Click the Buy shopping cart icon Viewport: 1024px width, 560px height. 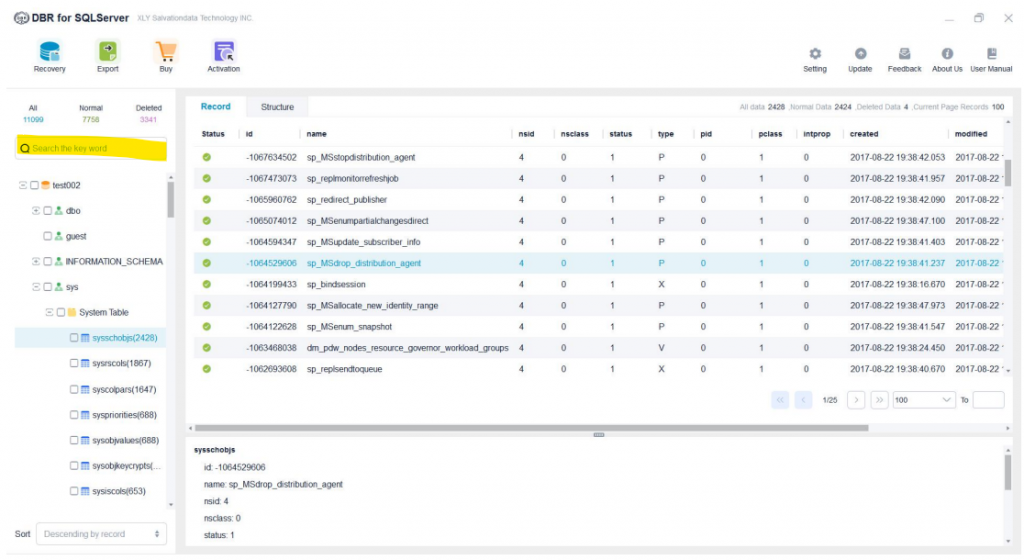click(x=165, y=52)
